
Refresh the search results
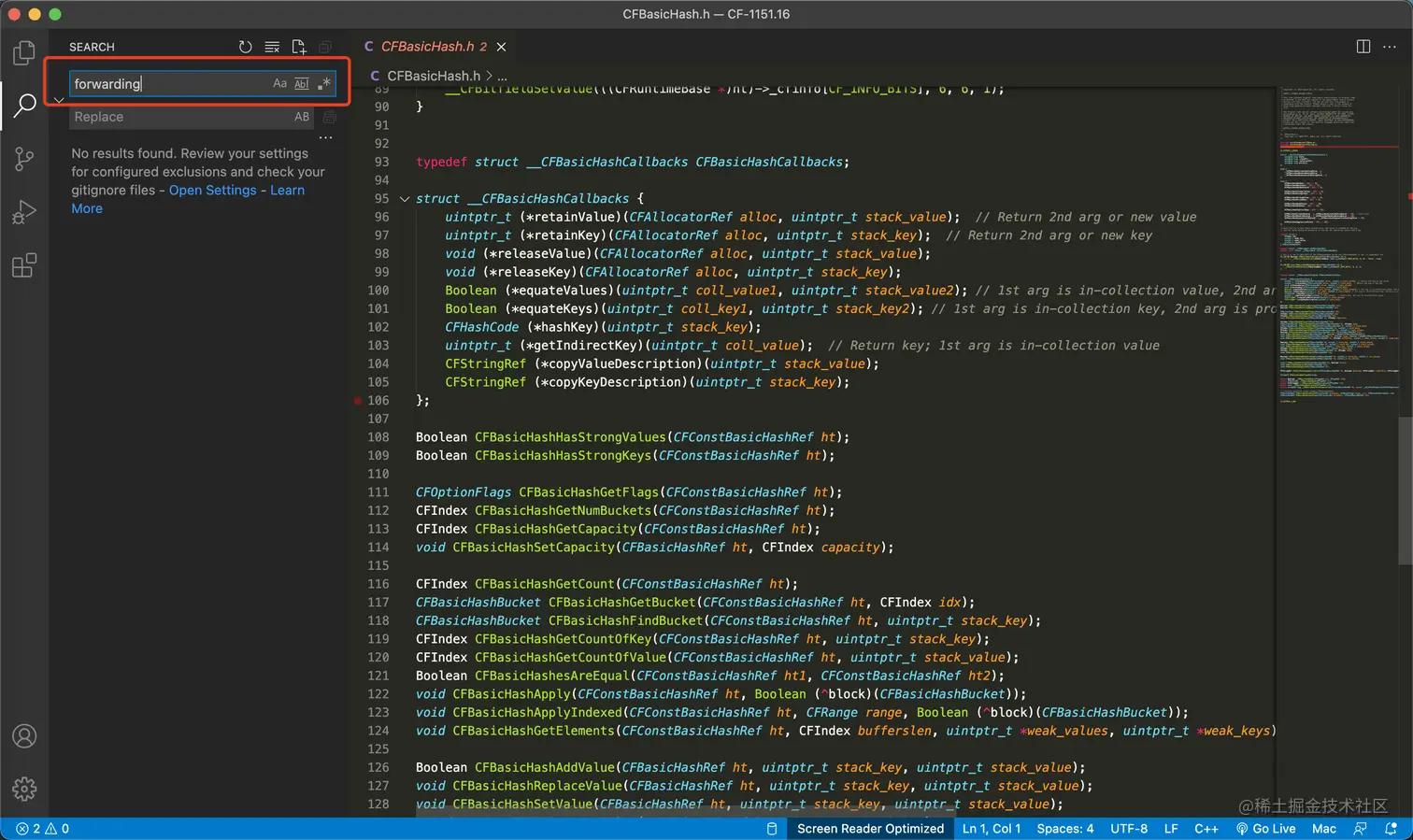point(245,47)
